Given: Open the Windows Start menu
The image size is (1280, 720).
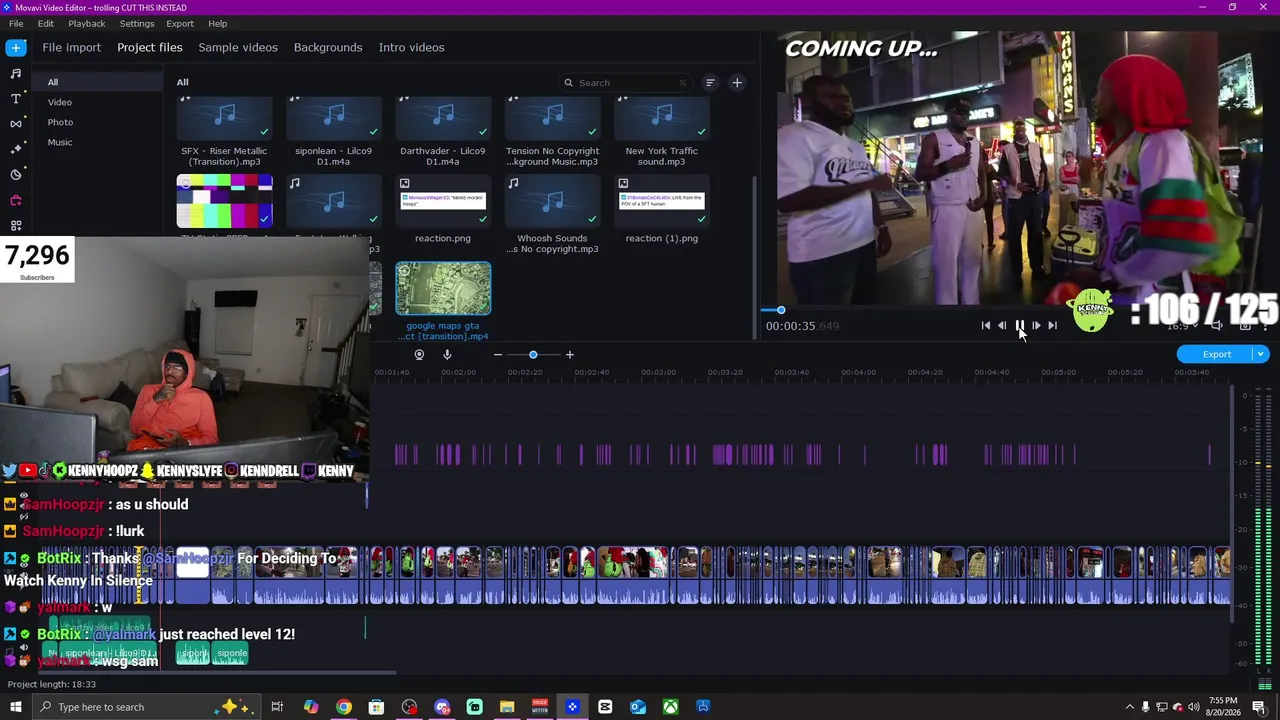Looking at the screenshot, I should click(16, 707).
